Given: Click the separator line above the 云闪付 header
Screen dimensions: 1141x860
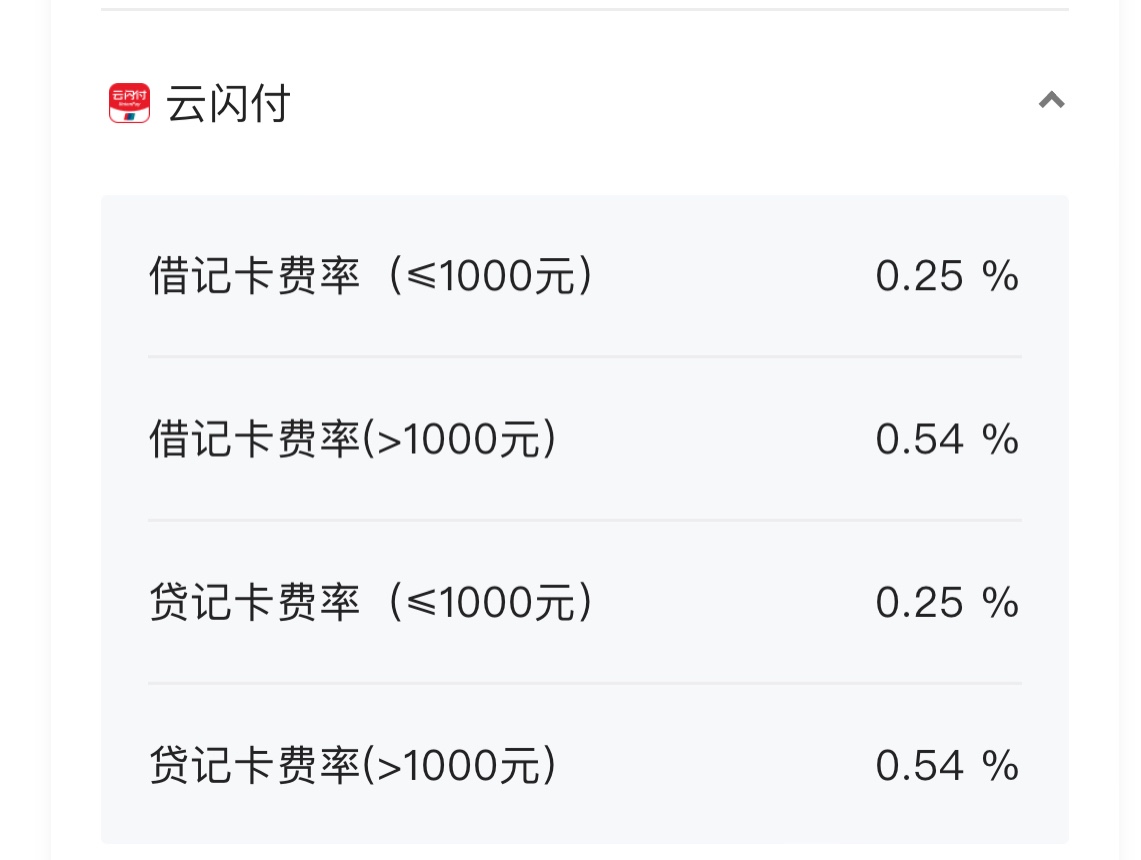Looking at the screenshot, I should click(x=585, y=10).
